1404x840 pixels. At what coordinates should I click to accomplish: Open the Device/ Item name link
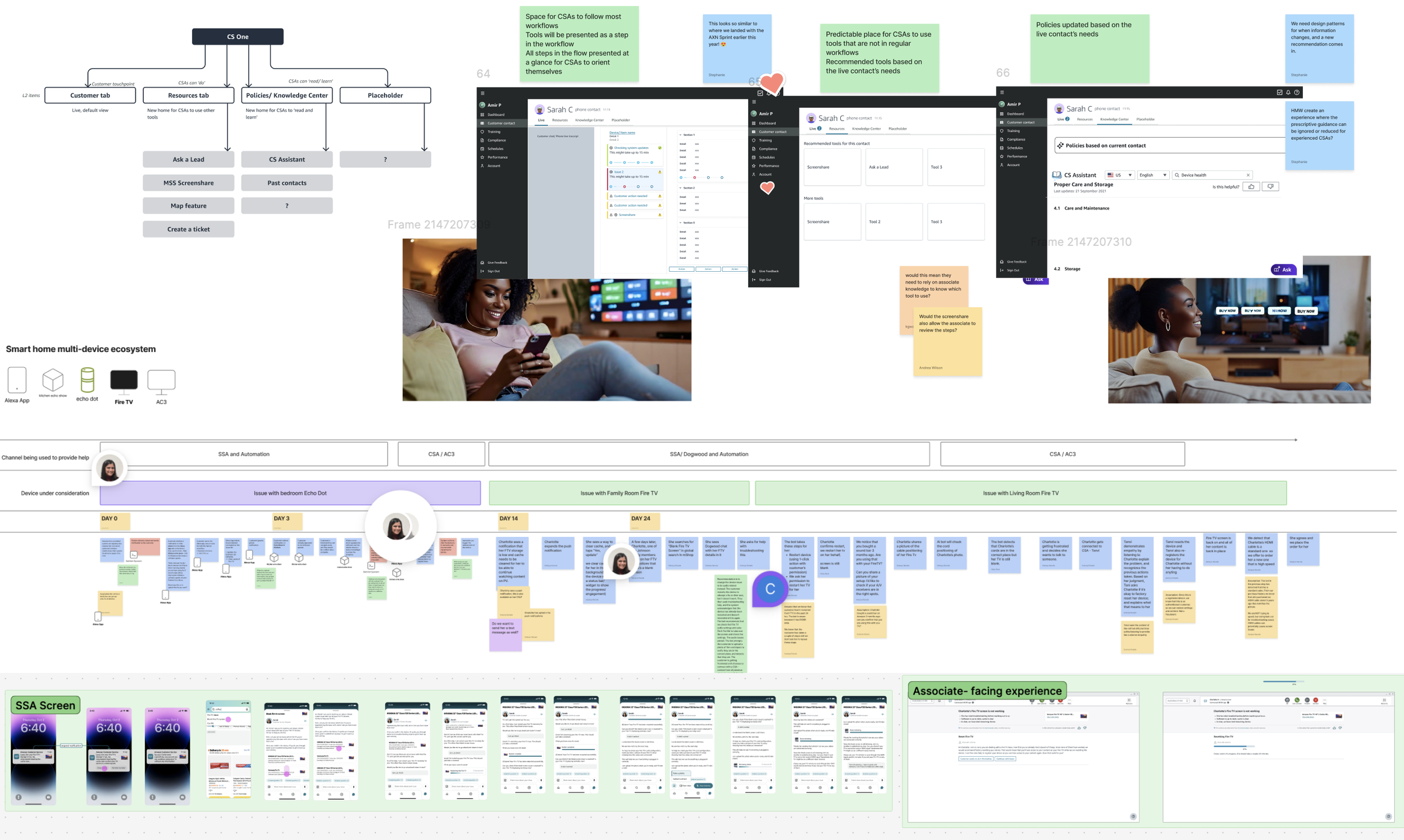pyautogui.click(x=622, y=133)
